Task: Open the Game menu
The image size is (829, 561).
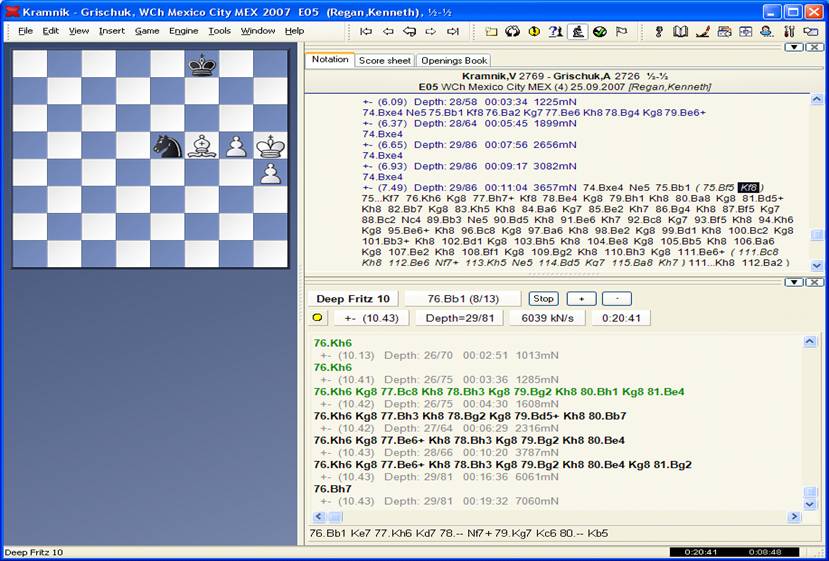Action: 147,31
